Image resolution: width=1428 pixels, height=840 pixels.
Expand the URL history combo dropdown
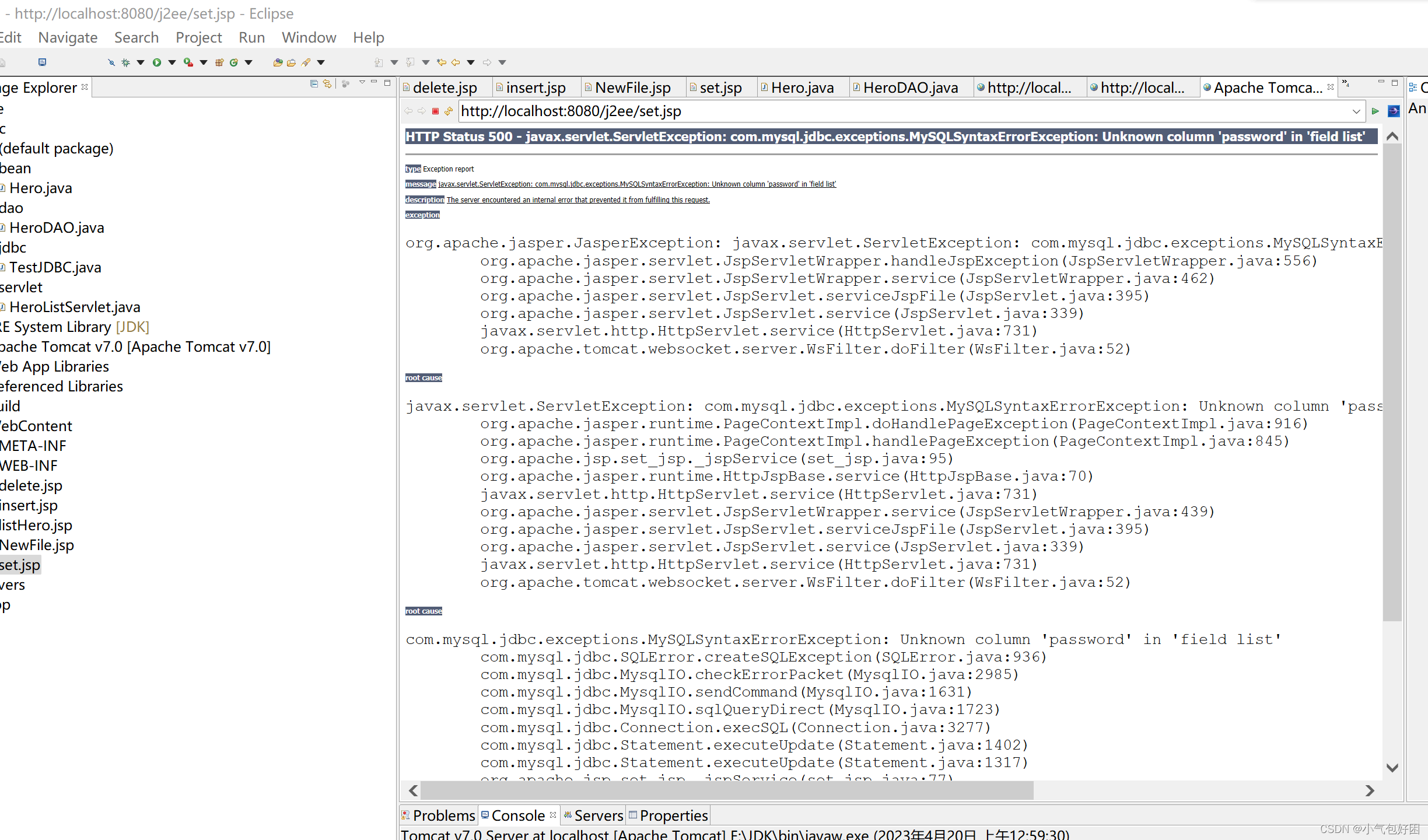(1356, 111)
